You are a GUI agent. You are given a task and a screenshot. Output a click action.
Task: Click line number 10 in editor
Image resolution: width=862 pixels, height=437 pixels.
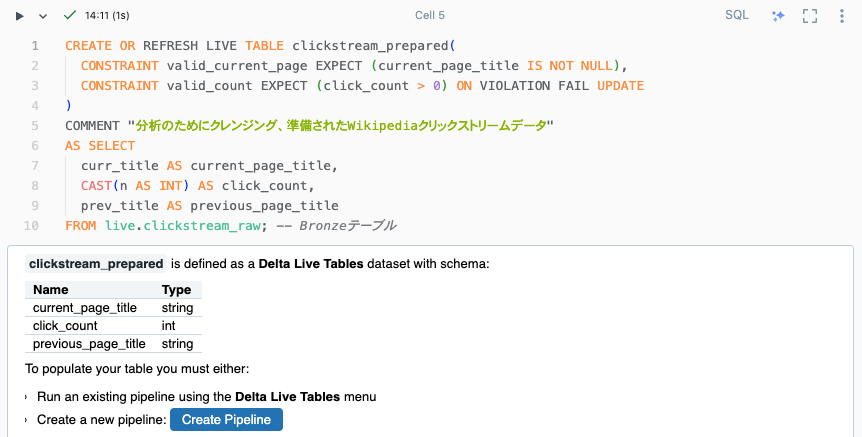31,225
